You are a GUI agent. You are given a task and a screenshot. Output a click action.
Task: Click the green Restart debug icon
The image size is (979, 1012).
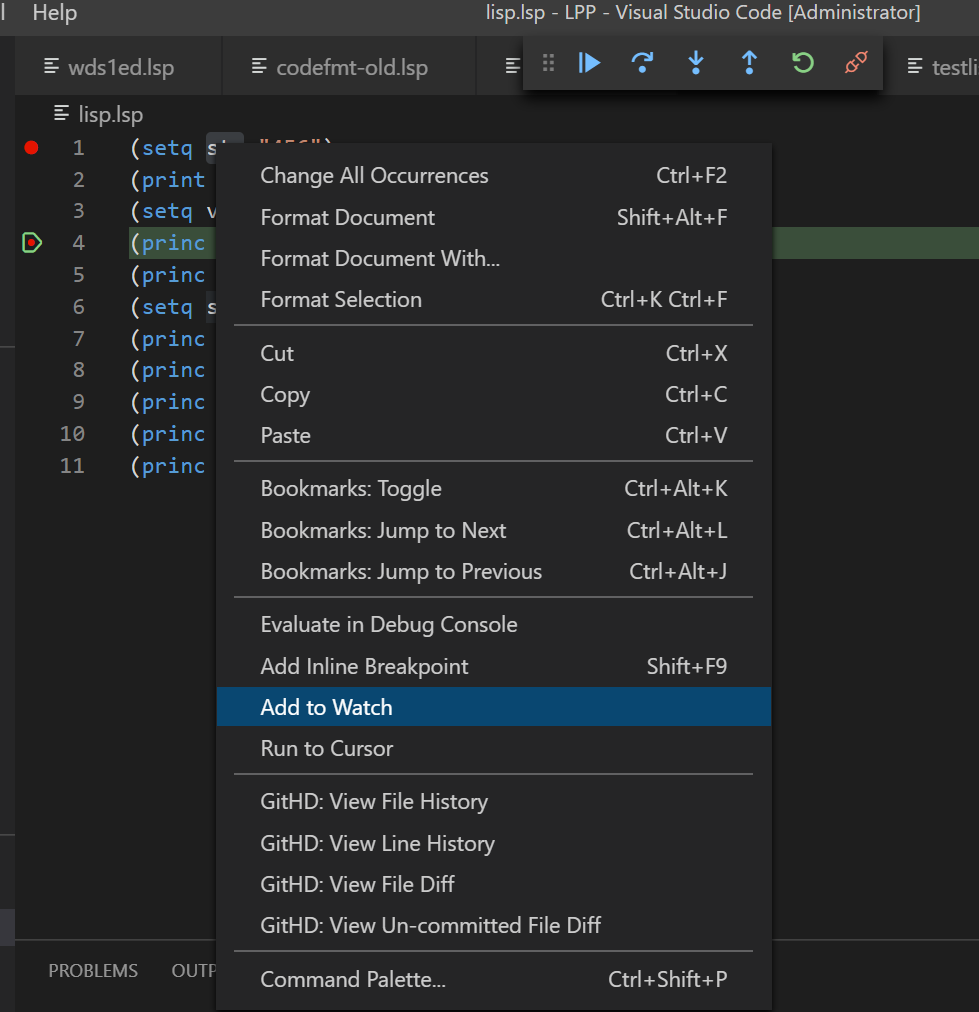803,63
